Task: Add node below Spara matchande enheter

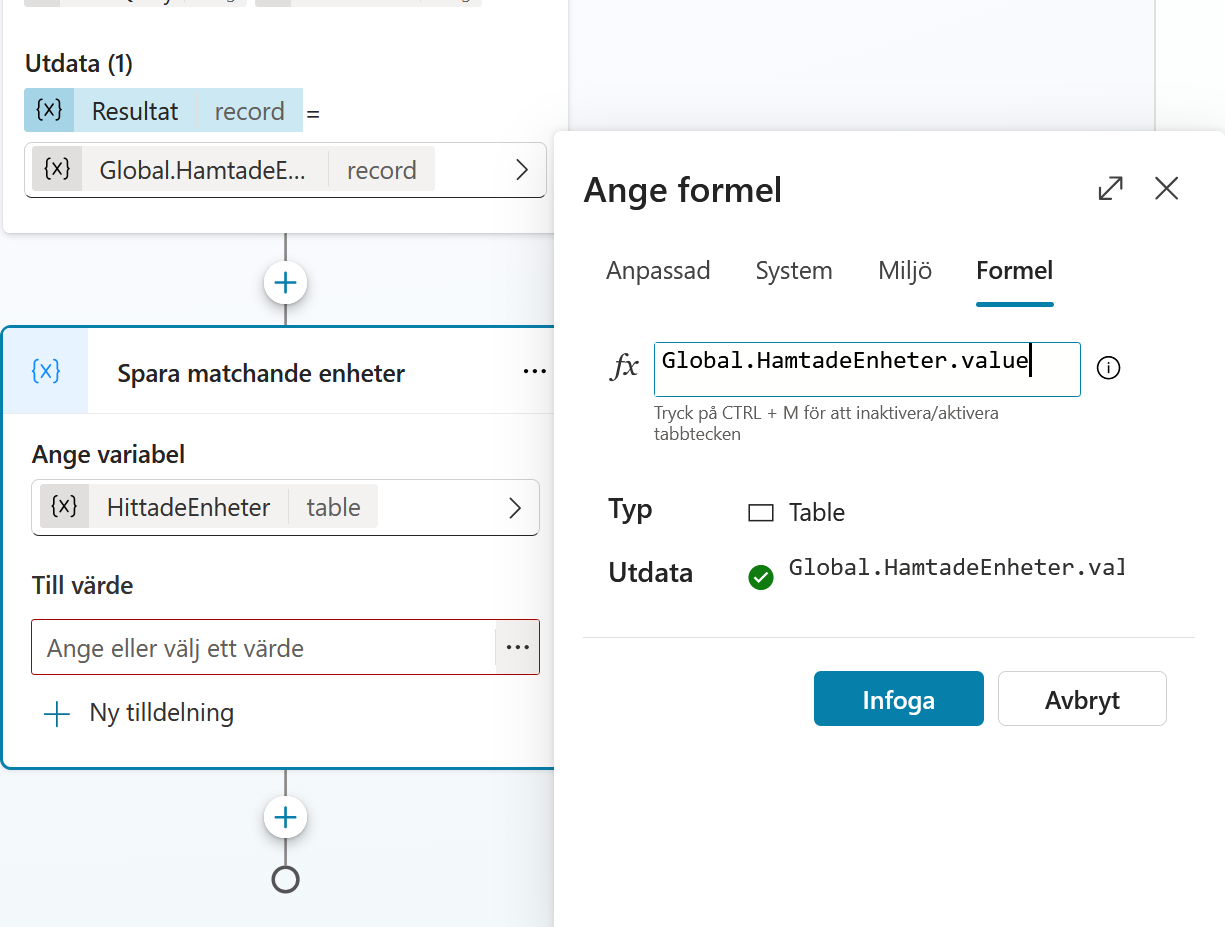Action: 286,818
